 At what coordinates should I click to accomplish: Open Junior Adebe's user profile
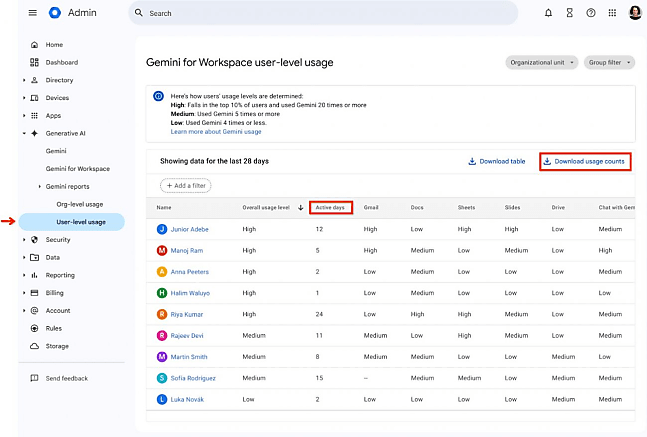[x=189, y=229]
